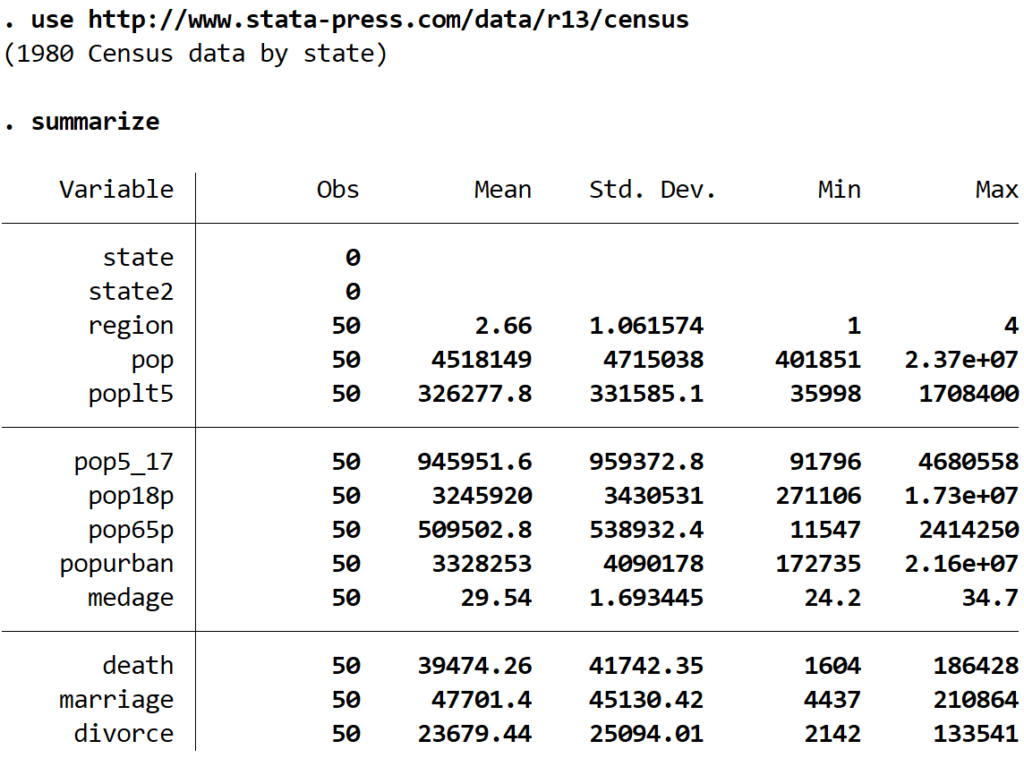Click the 'Mean' column header
Image resolution: width=1024 pixels, height=758 pixels.
pos(503,189)
